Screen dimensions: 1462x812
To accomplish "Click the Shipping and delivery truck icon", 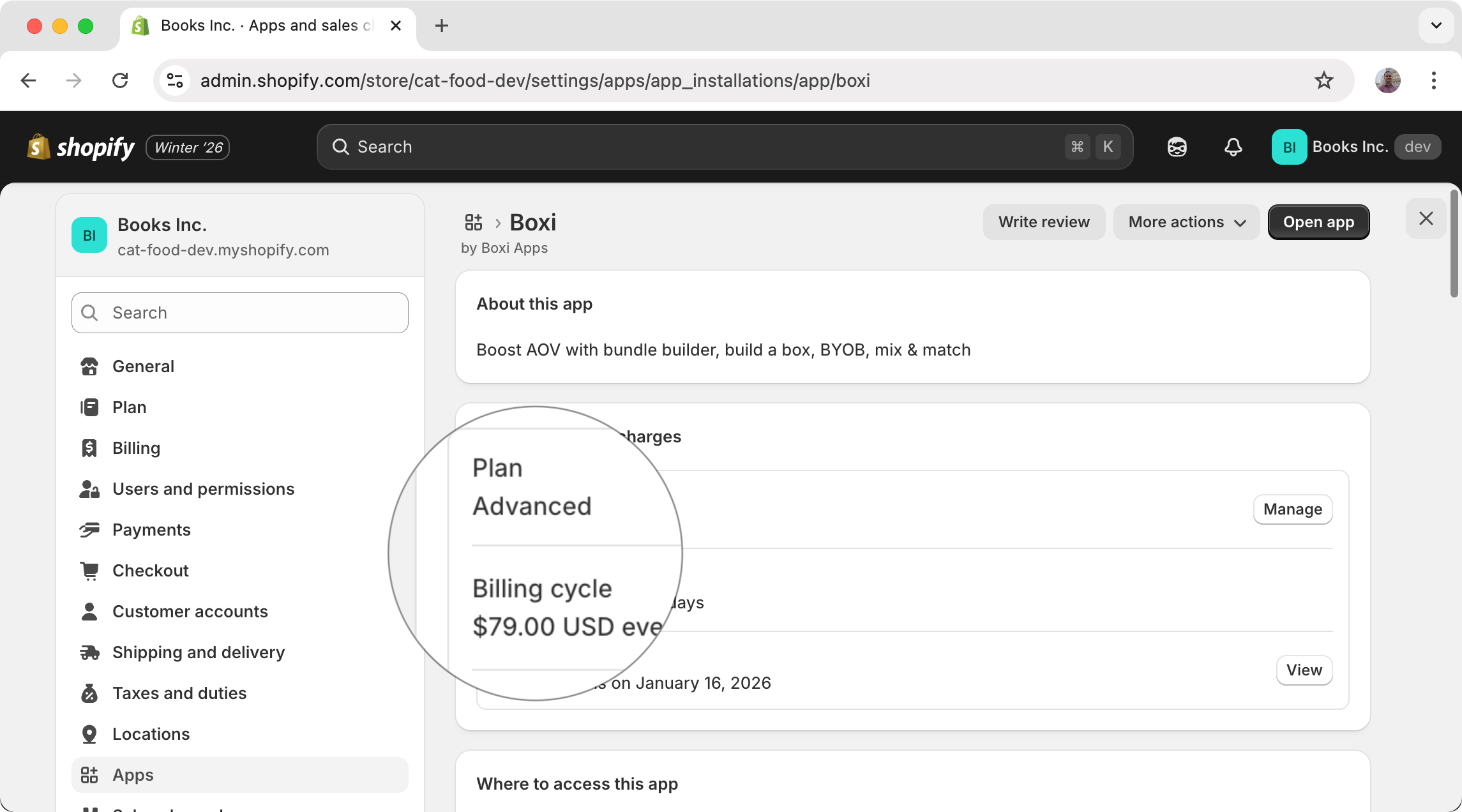I will (x=90, y=652).
